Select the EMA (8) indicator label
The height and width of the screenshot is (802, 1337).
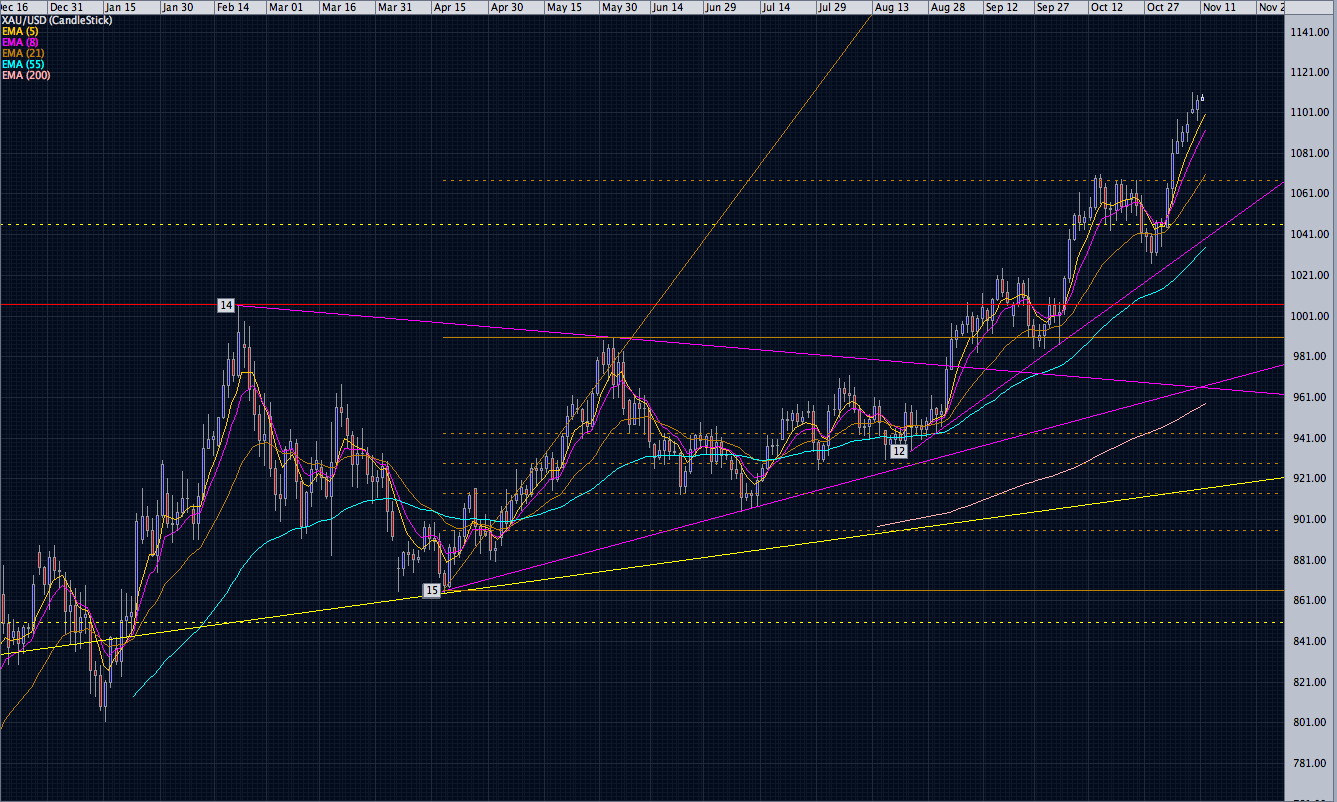22,42
